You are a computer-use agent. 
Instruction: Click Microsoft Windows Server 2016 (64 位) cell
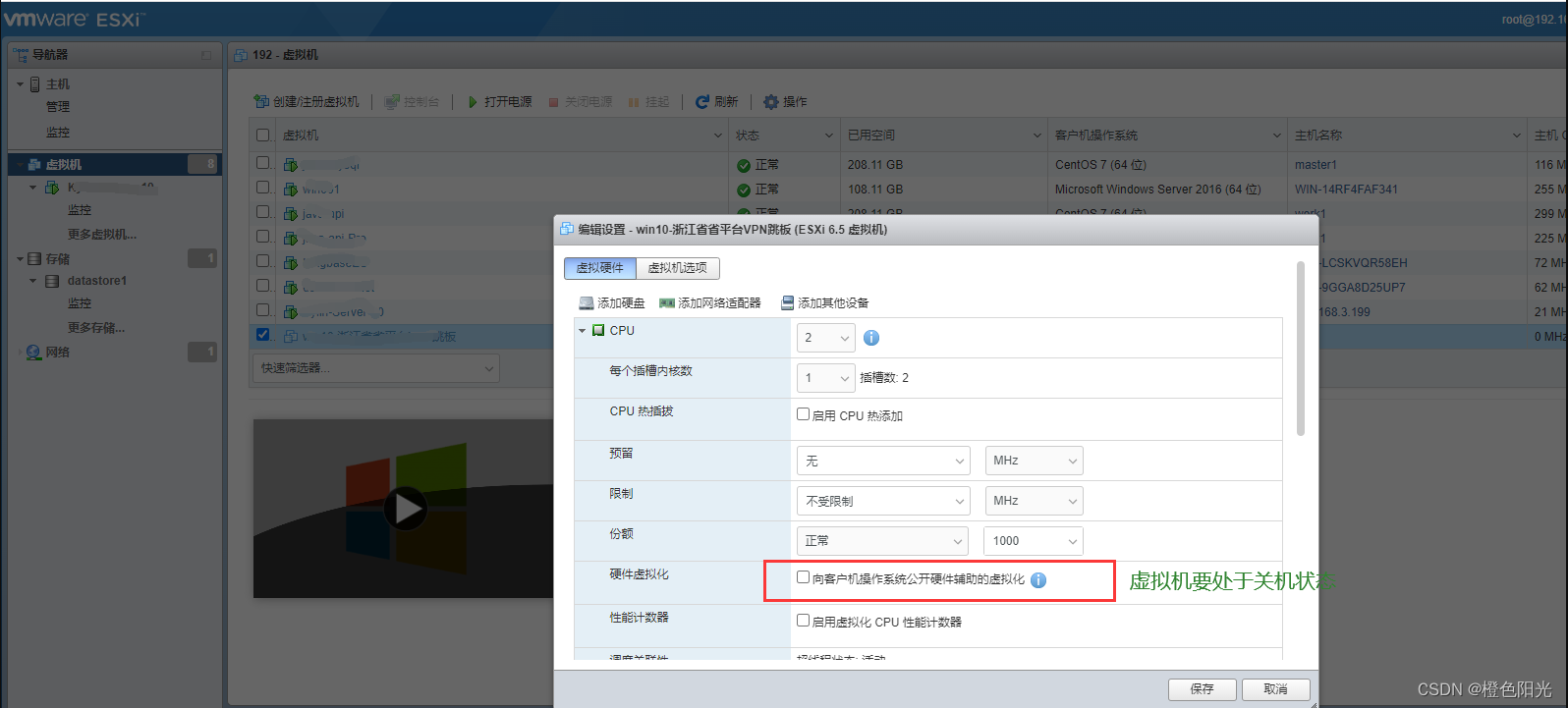[1158, 190]
